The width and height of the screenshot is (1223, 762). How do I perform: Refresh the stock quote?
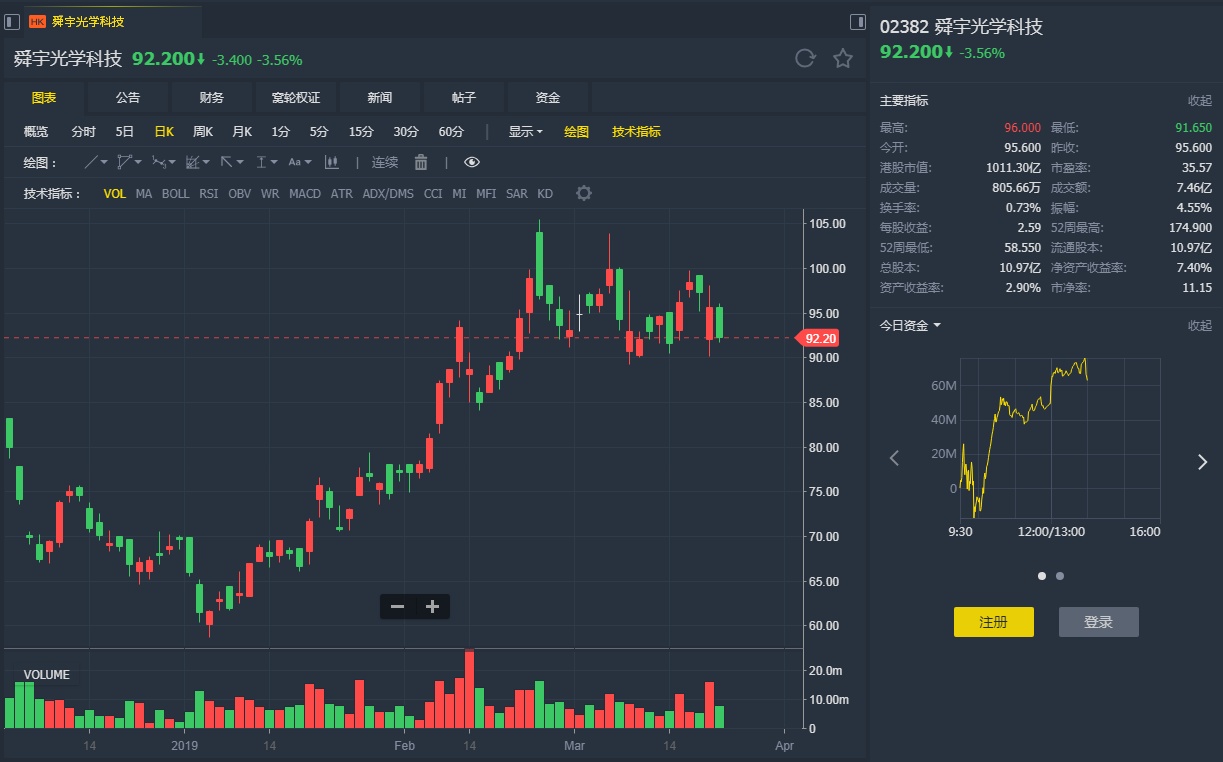tap(805, 58)
